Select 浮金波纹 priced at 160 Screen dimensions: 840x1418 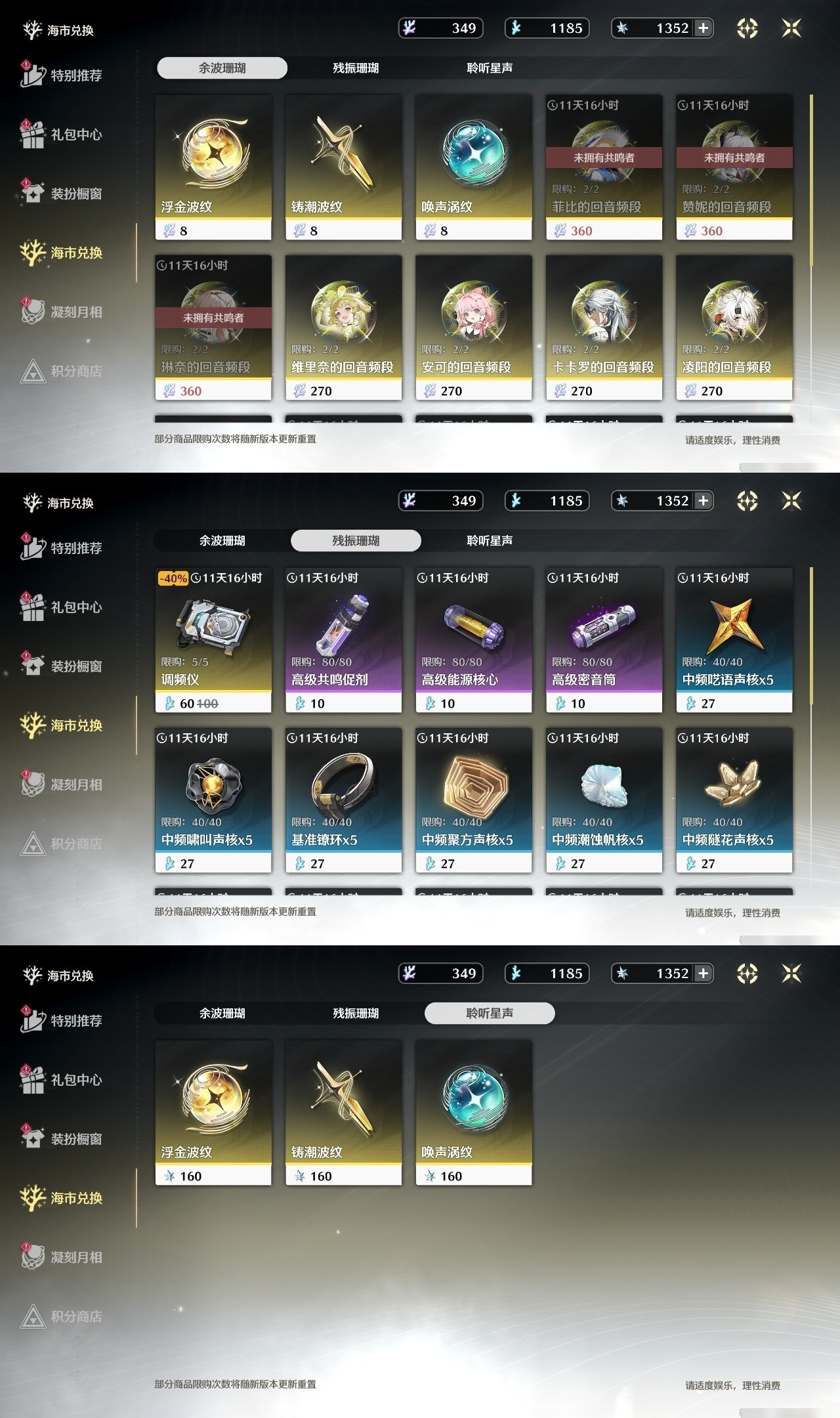point(213,1113)
